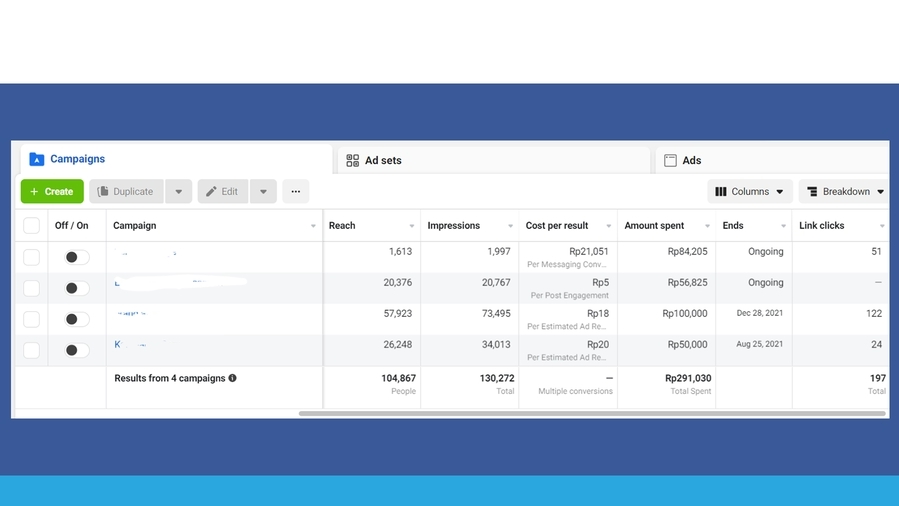The image size is (899, 506).
Task: Toggle on the campaign with reach 20,376
Action: [x=77, y=288]
